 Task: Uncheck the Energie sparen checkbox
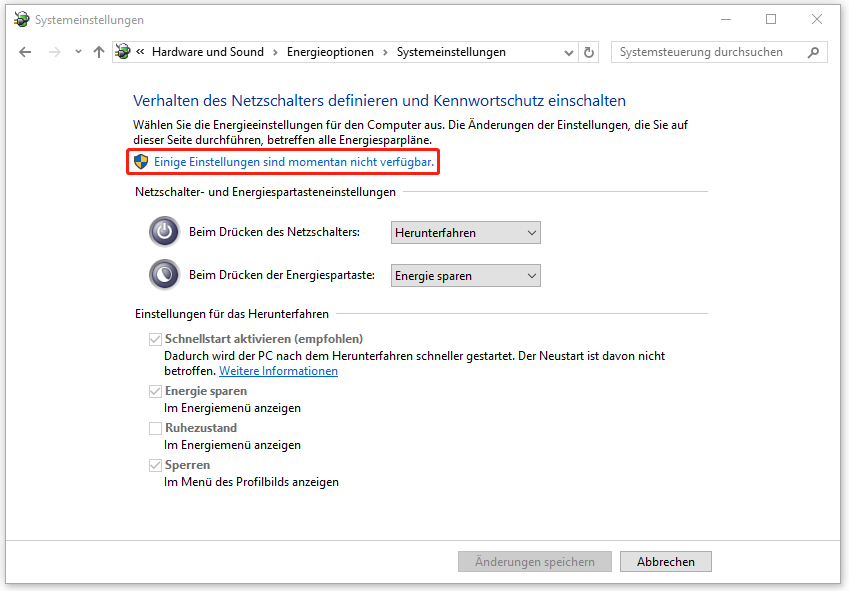point(155,391)
